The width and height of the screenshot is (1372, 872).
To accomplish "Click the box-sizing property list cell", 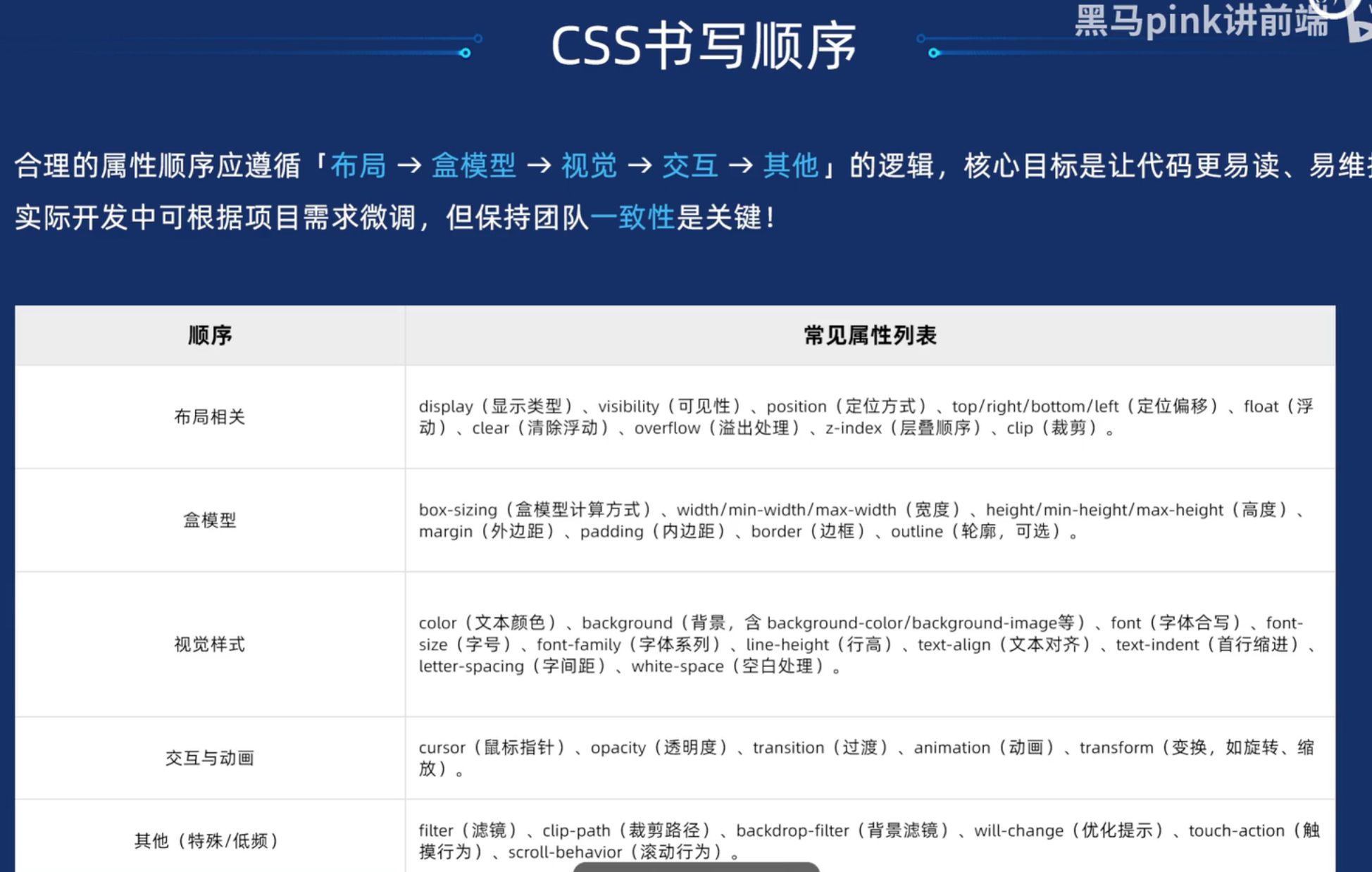I will tap(870, 521).
